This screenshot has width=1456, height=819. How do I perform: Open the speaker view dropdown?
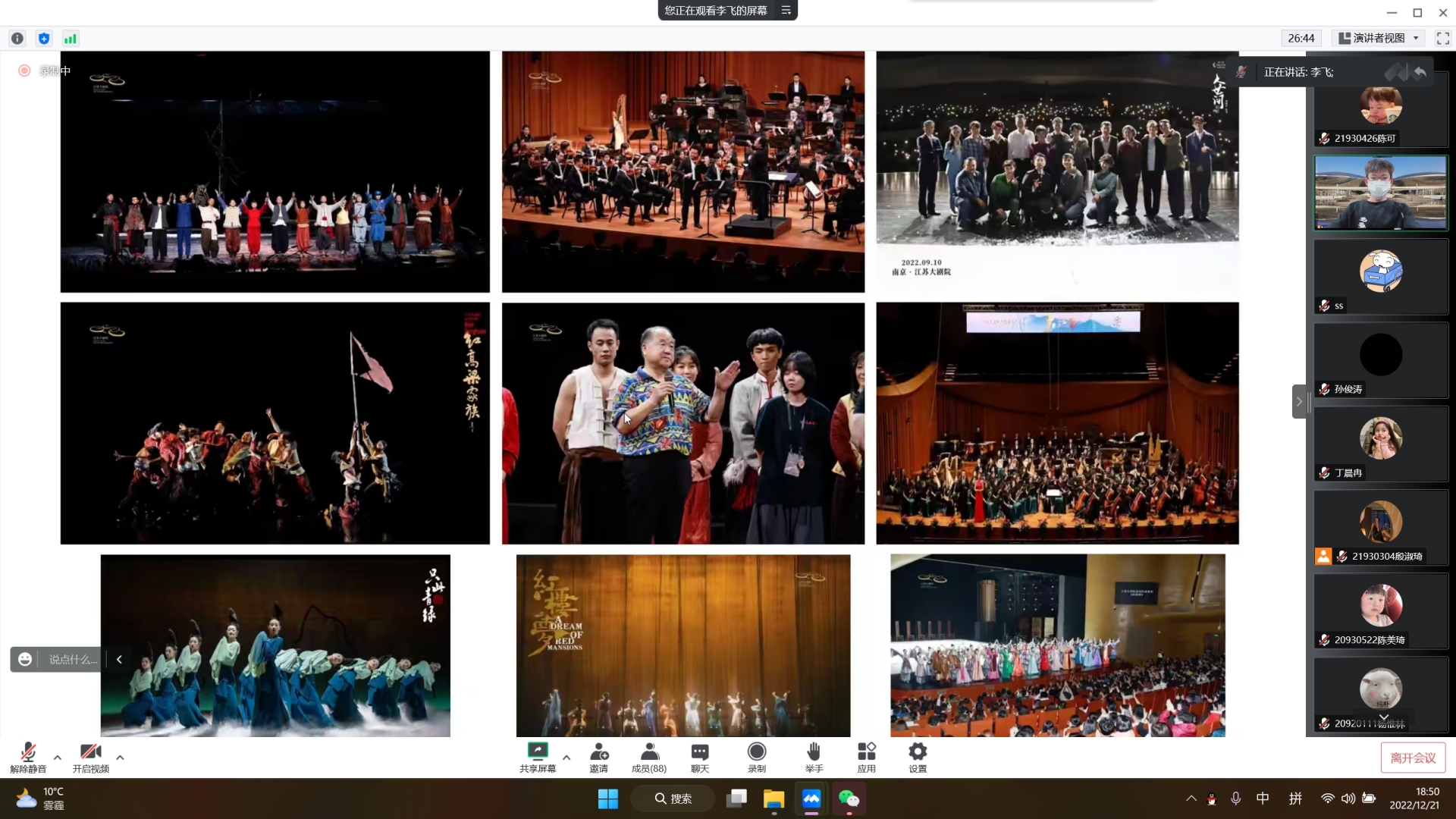point(1379,39)
